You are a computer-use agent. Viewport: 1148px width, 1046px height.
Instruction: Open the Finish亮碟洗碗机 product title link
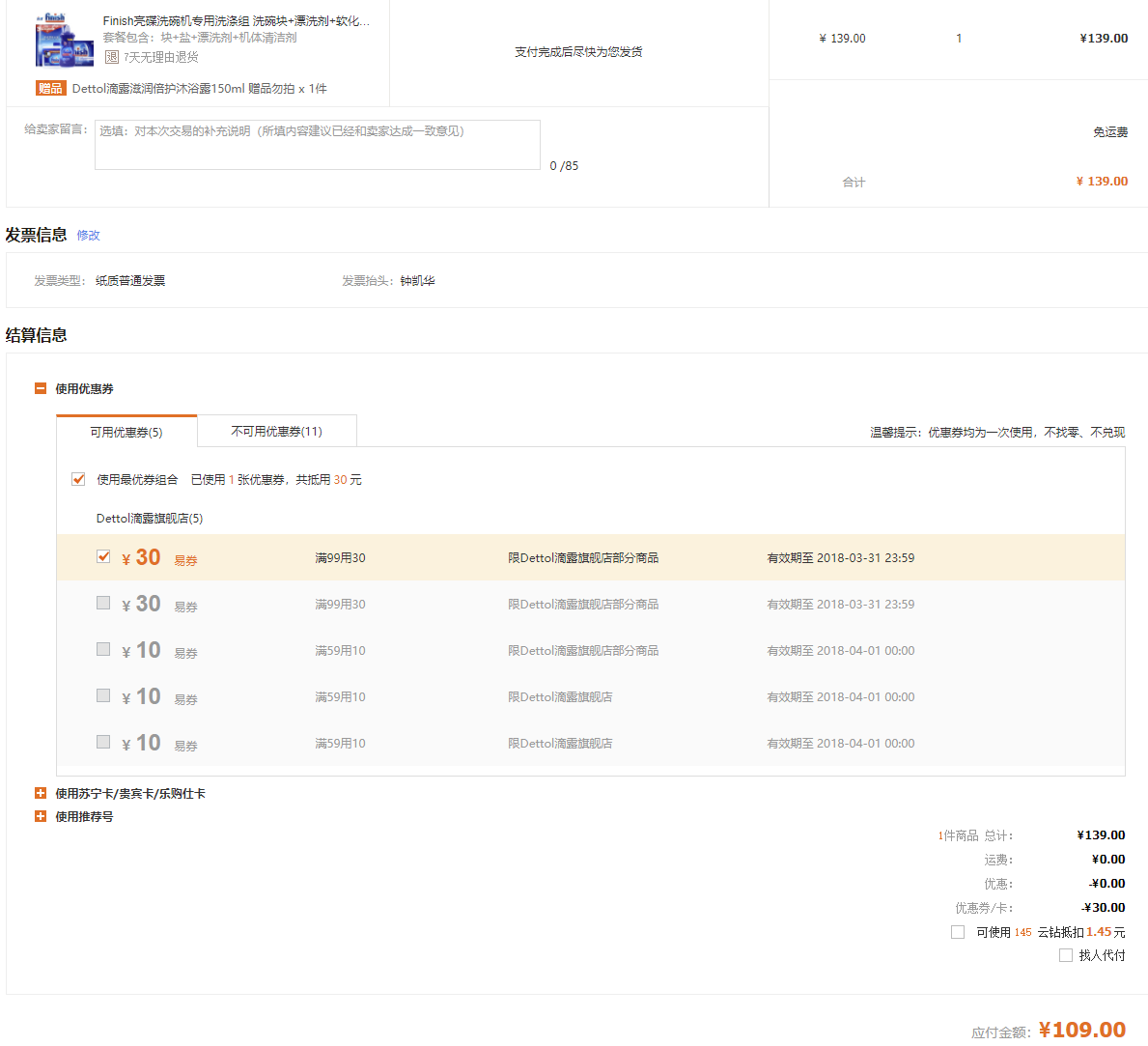pyautogui.click(x=237, y=21)
